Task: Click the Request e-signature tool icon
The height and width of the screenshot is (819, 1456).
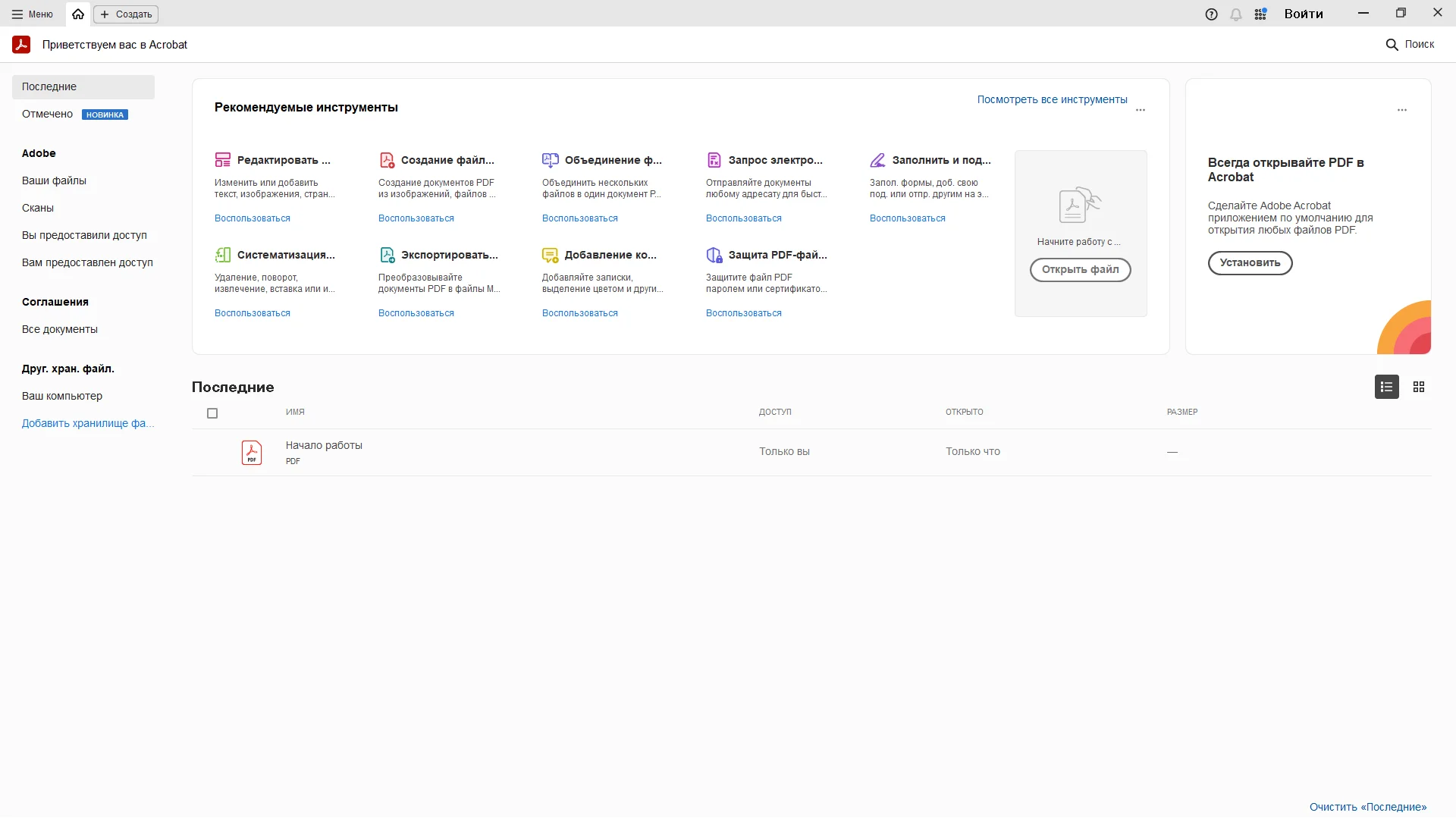Action: point(714,160)
